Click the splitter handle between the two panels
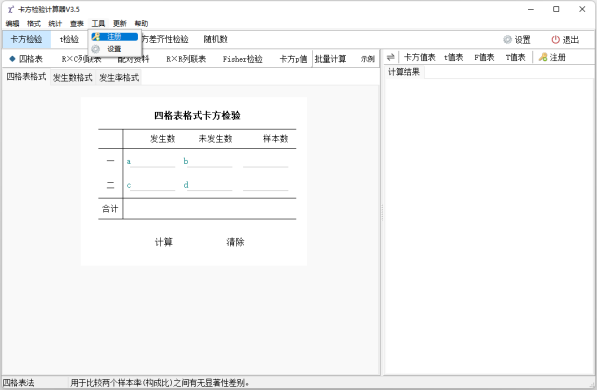Viewport: 597px width, 390px height. click(382, 212)
